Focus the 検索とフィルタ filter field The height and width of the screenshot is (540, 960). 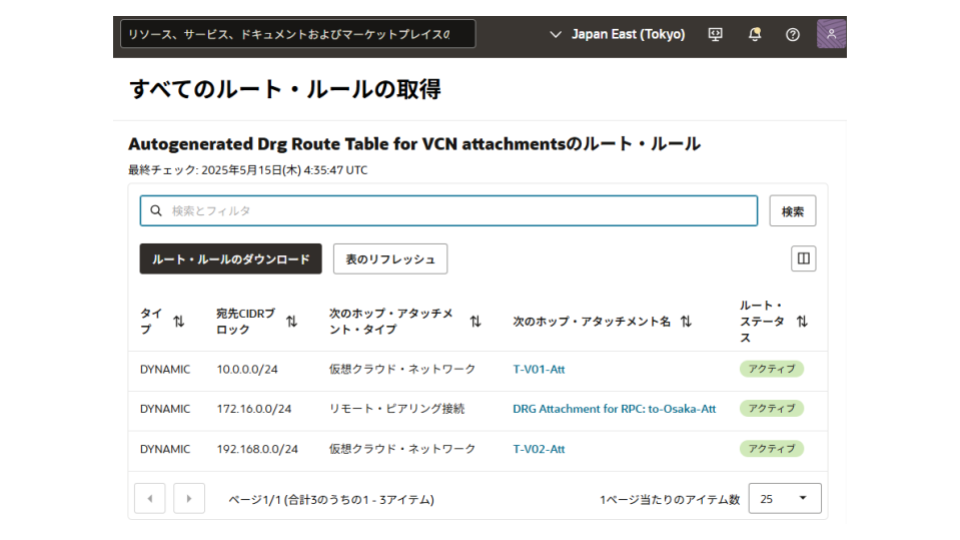click(449, 211)
